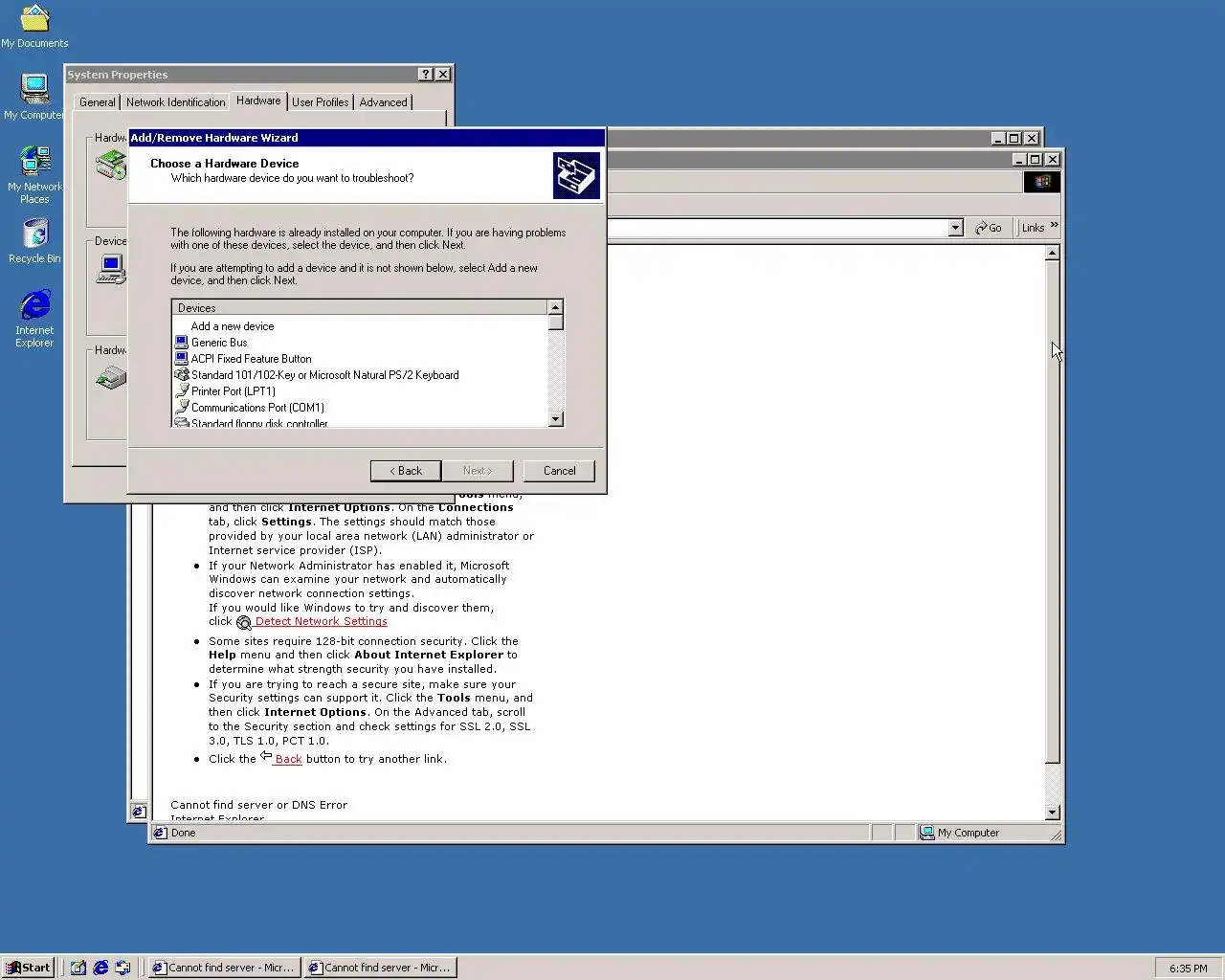Click browser page scroll down arrow
1225x980 pixels.
click(x=1052, y=813)
